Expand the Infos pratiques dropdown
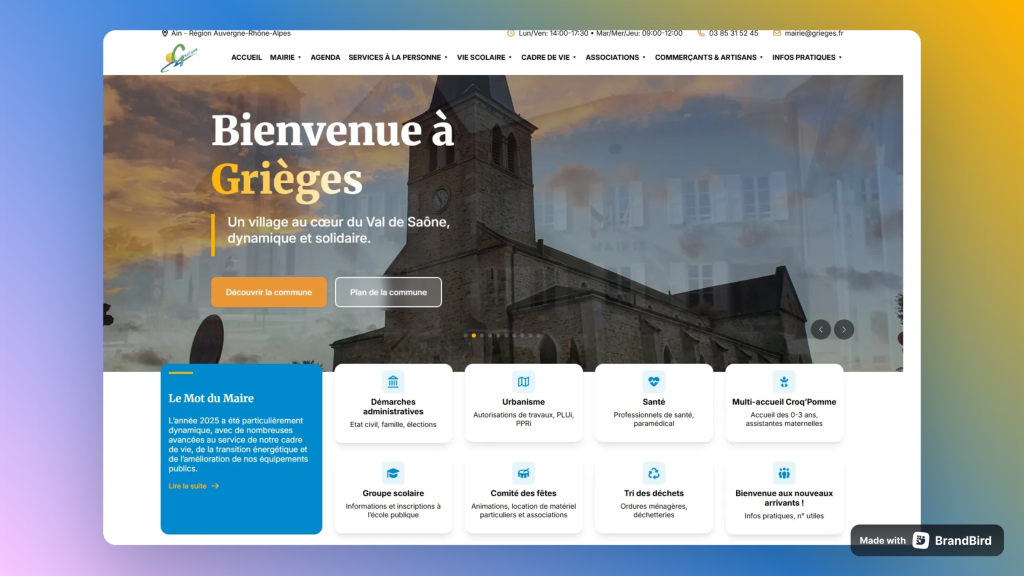This screenshot has height=576, width=1024. (807, 57)
